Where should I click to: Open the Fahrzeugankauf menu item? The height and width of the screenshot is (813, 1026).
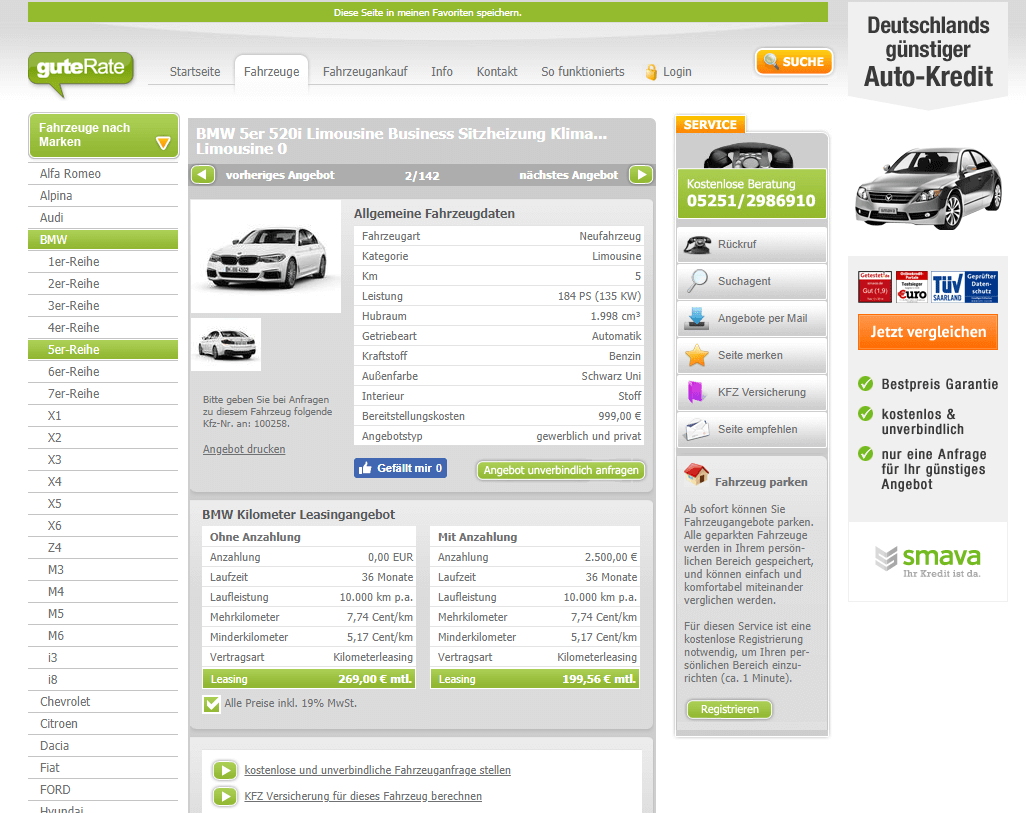click(365, 72)
